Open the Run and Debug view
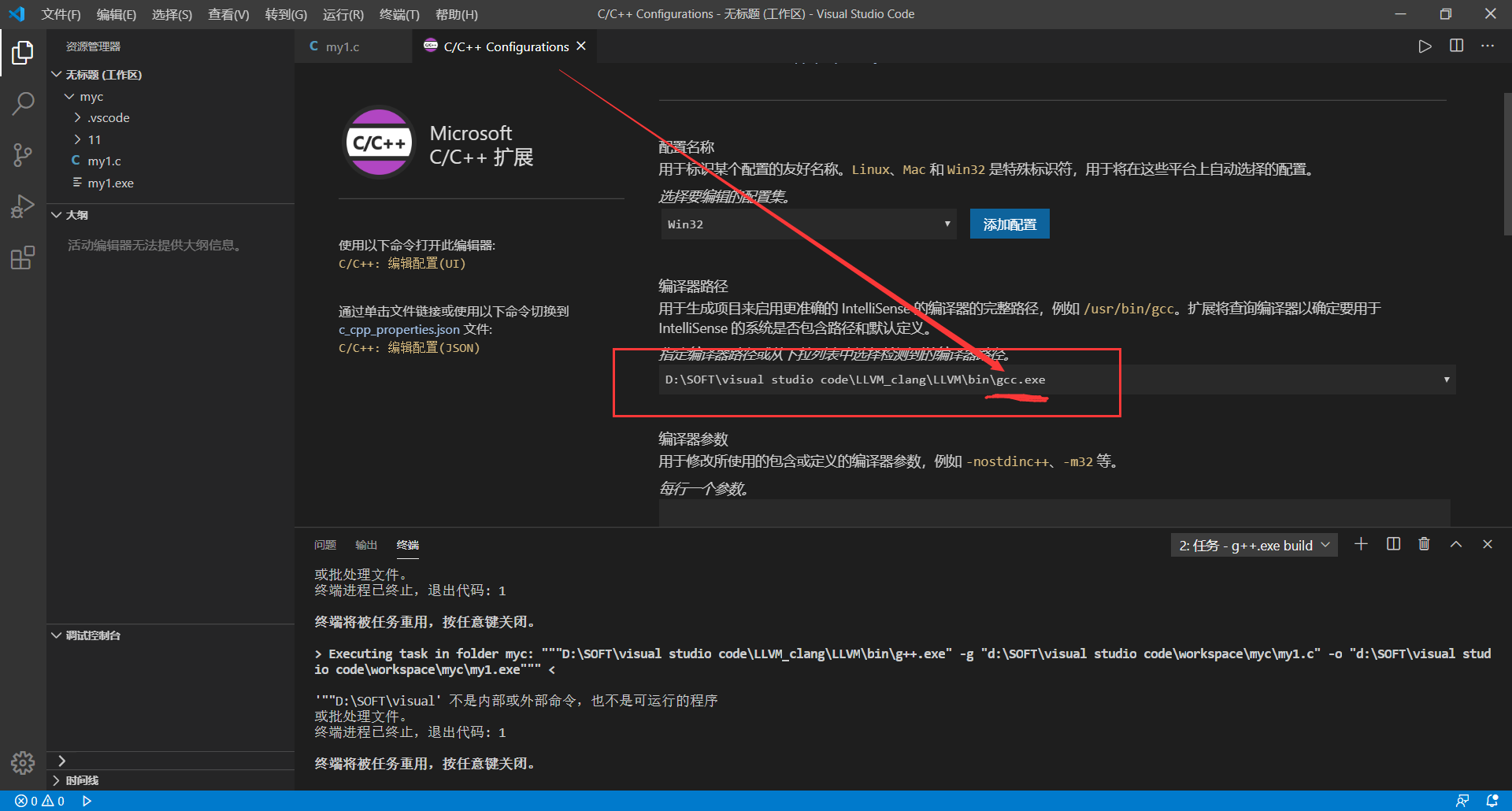 pos(23,206)
